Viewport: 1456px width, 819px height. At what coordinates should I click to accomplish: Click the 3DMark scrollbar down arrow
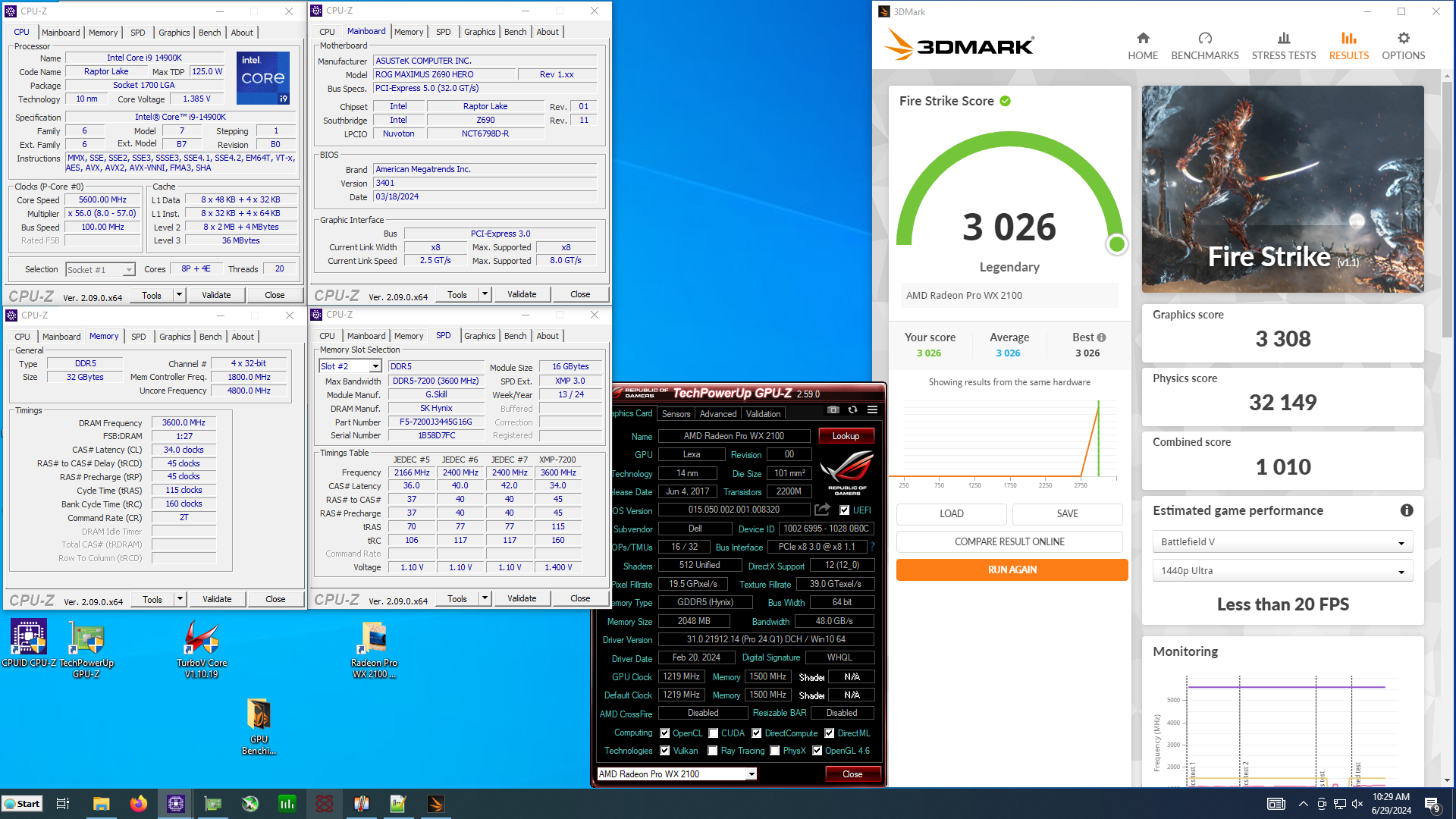pos(1448,780)
